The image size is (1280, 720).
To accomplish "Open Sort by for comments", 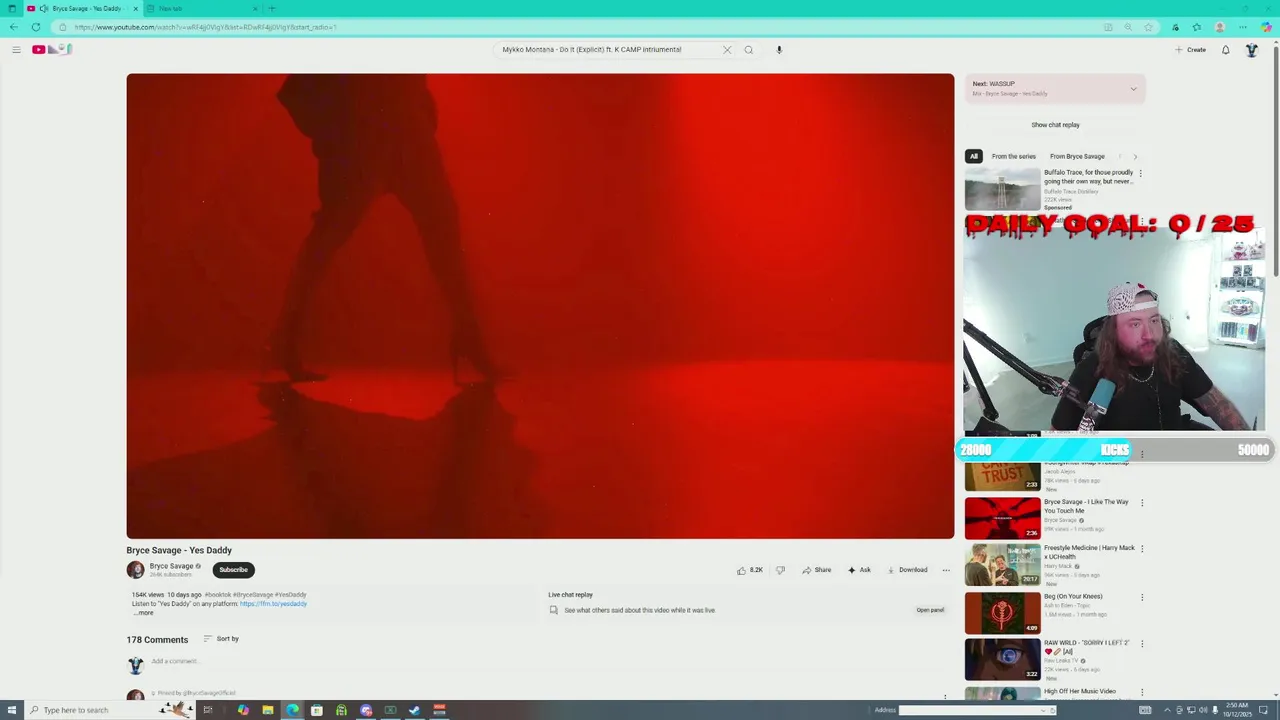I will tap(221, 639).
